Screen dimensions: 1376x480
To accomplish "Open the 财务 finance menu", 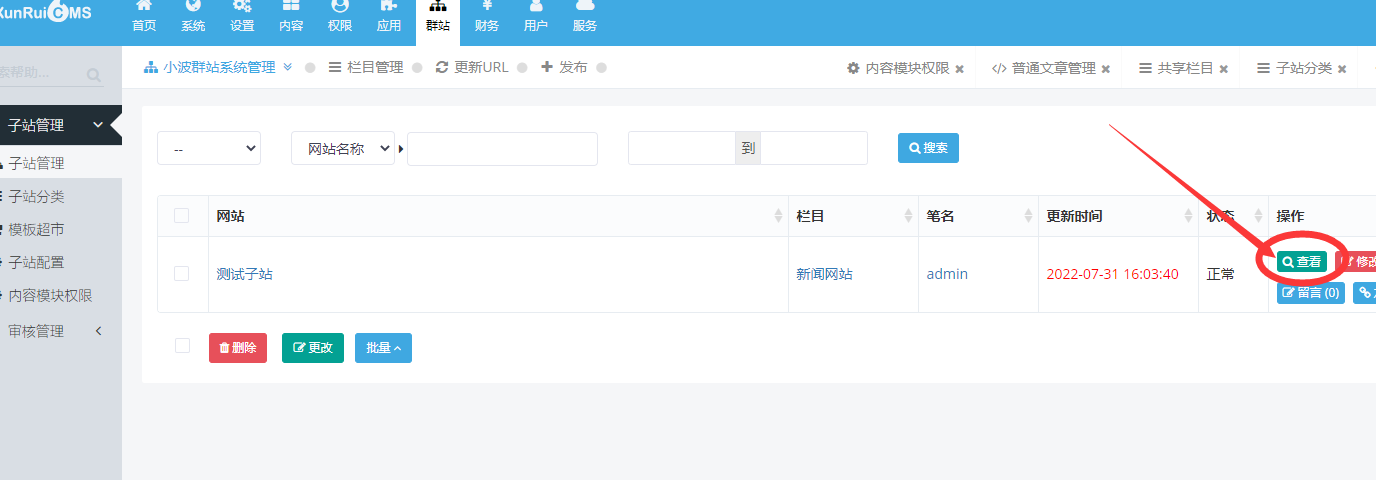I will click(487, 17).
